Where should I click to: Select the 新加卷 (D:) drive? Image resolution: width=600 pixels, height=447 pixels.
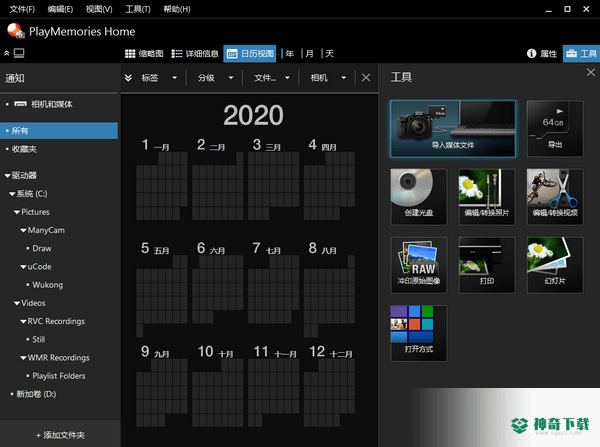click(x=36, y=394)
